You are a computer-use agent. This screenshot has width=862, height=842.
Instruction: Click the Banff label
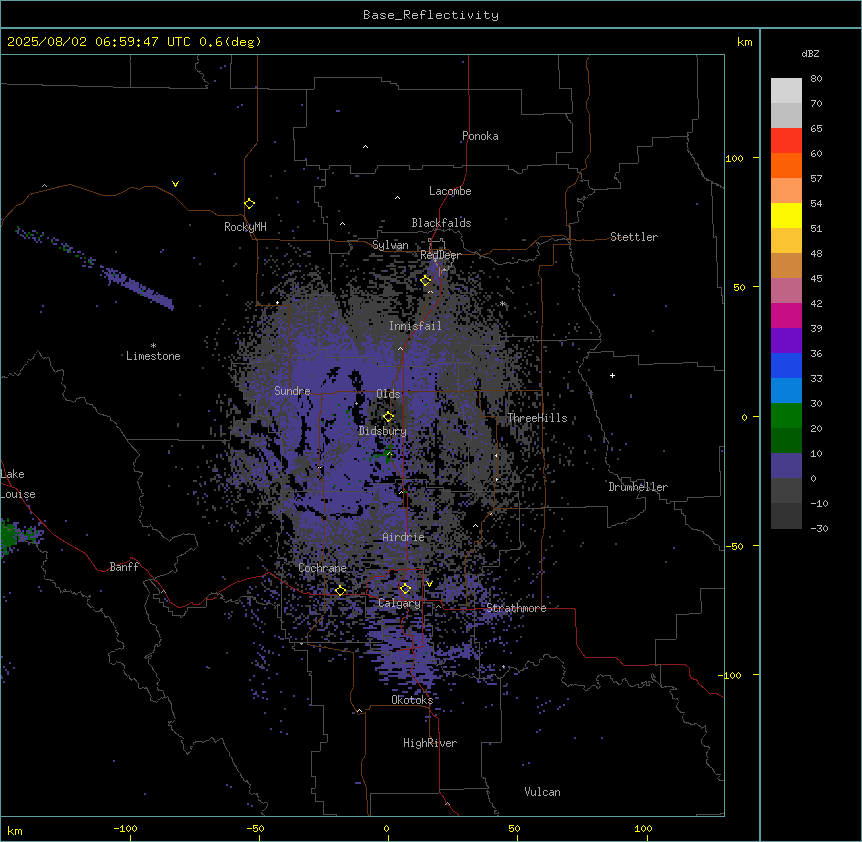coord(124,567)
